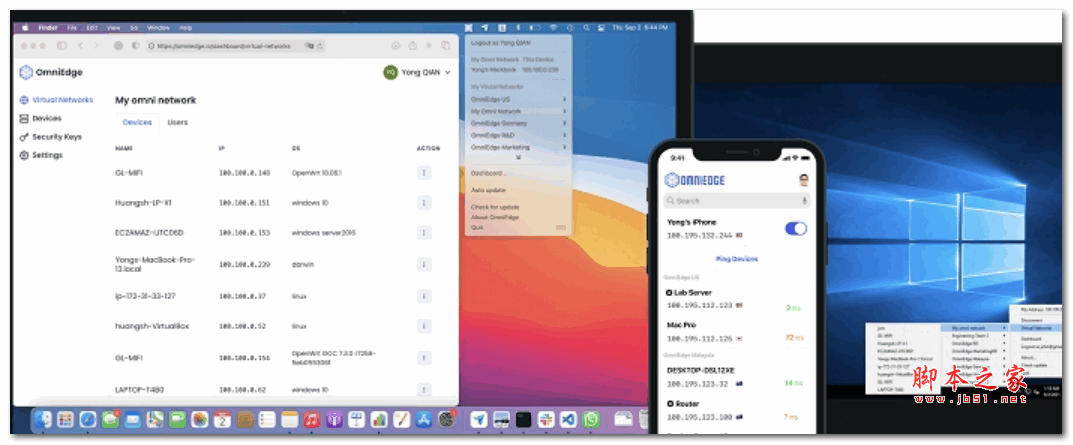
Task: Switch to the Users tab
Action: coord(177,122)
